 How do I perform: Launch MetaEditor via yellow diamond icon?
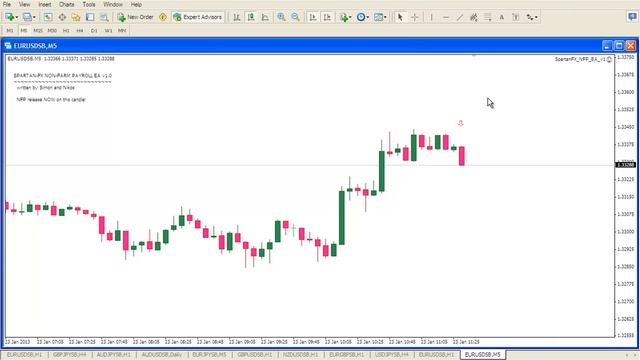pos(163,17)
